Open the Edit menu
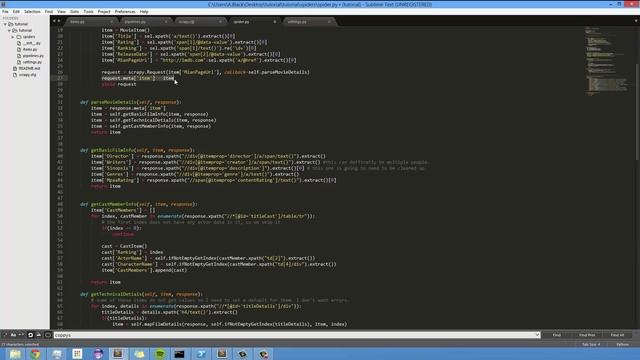The height and width of the screenshot is (360, 640). click(16, 11)
